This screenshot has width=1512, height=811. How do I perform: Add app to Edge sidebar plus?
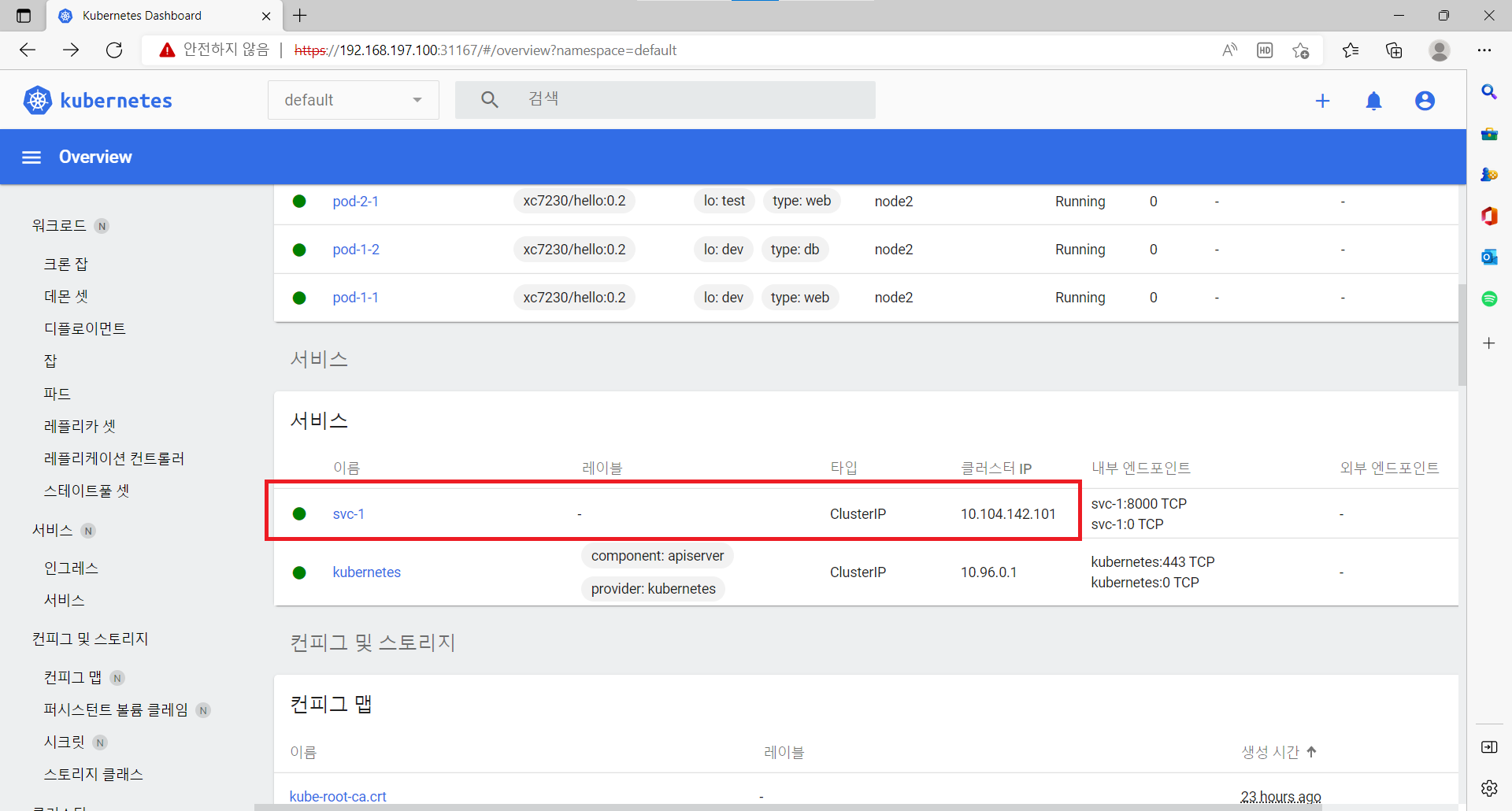1489,343
